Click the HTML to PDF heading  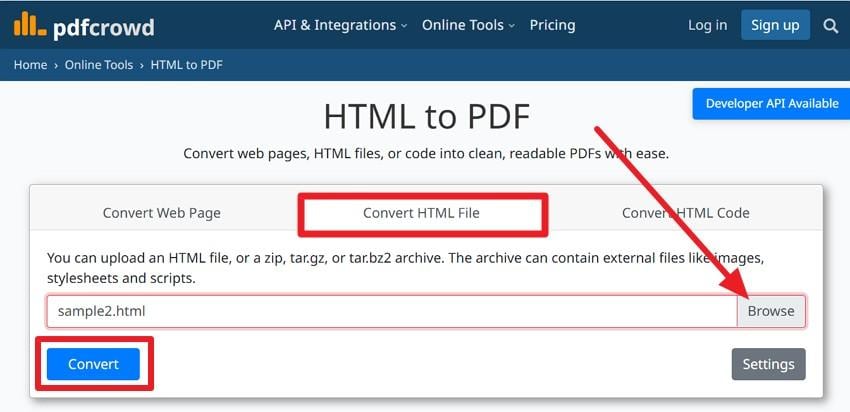point(427,116)
